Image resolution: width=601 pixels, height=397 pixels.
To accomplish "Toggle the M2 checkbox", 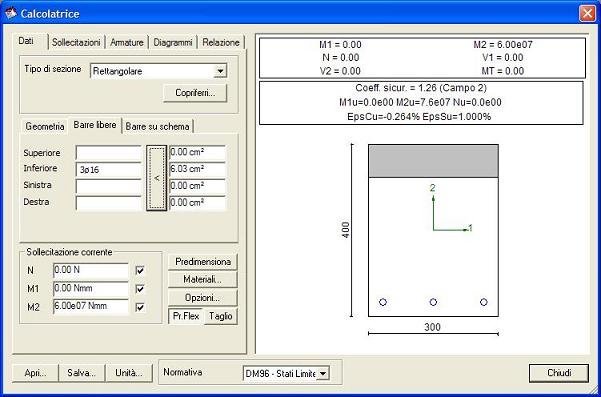I will tap(140, 307).
